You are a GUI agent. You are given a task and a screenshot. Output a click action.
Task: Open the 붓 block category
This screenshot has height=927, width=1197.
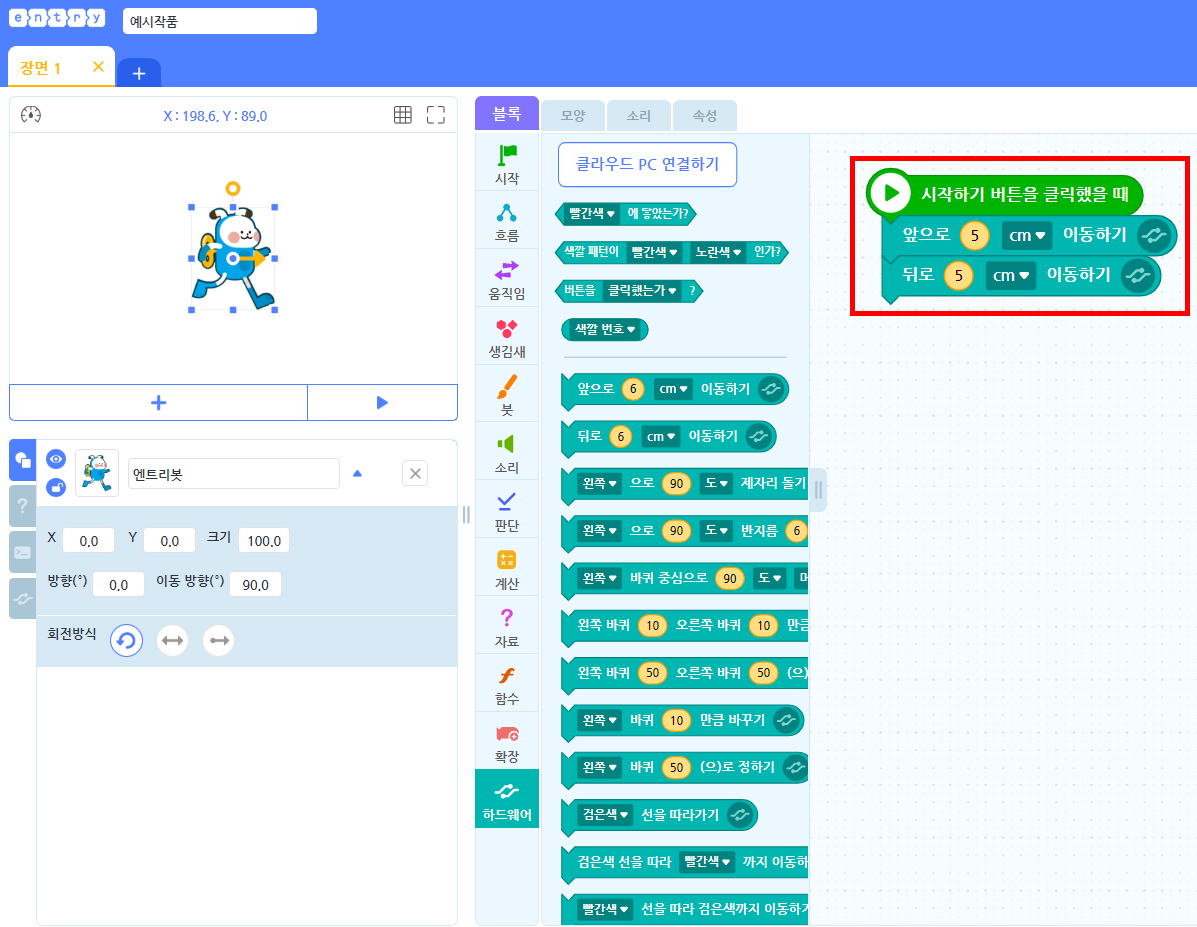507,396
